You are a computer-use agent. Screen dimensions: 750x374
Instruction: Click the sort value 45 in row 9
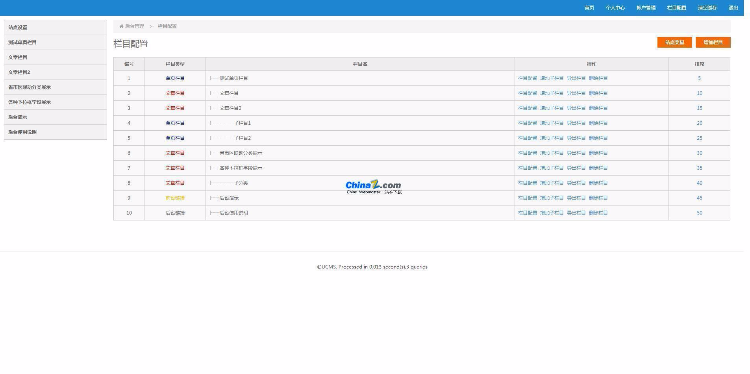pyautogui.click(x=699, y=198)
